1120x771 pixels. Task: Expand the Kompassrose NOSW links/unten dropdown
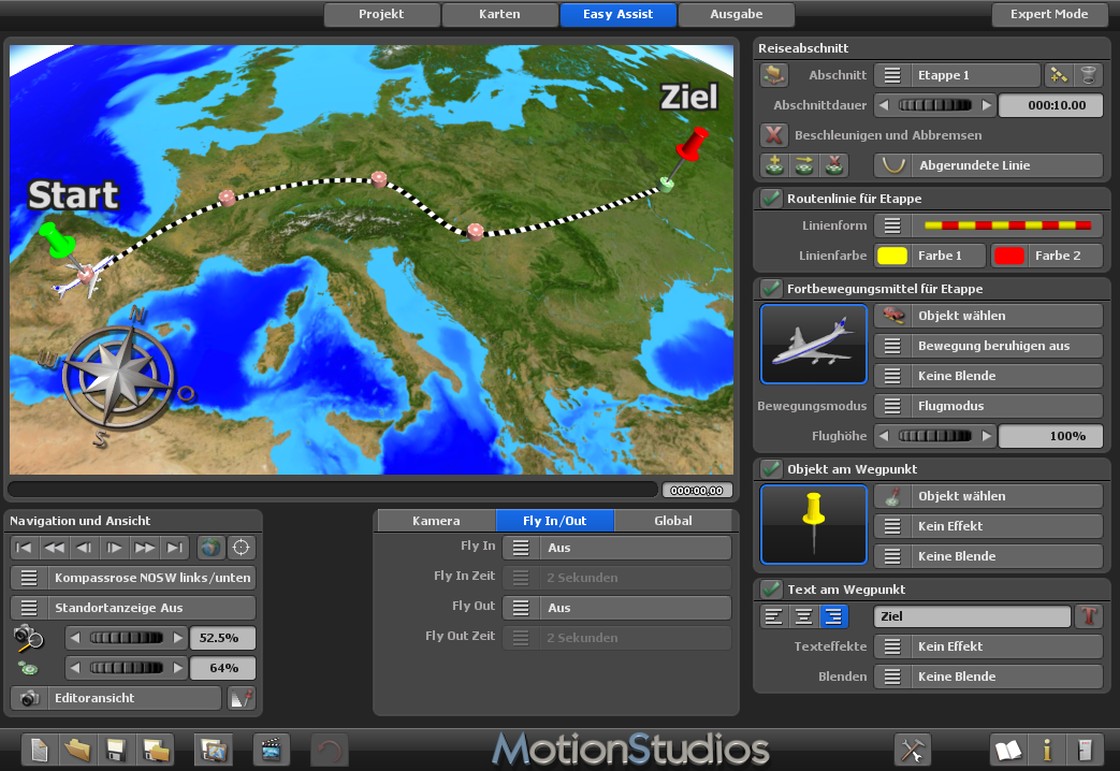tap(133, 578)
